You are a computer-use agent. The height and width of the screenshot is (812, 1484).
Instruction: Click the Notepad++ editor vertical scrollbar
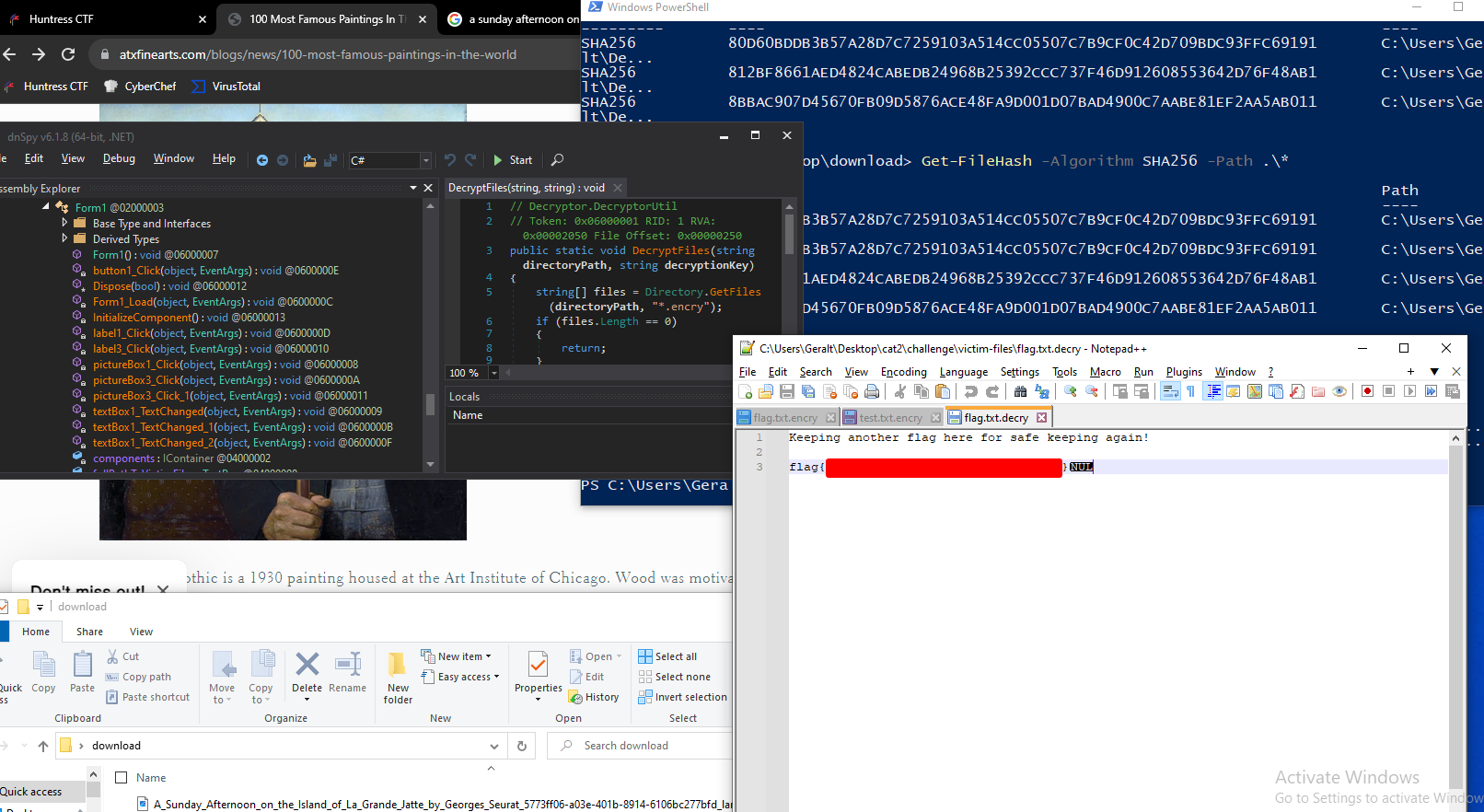(1455, 619)
